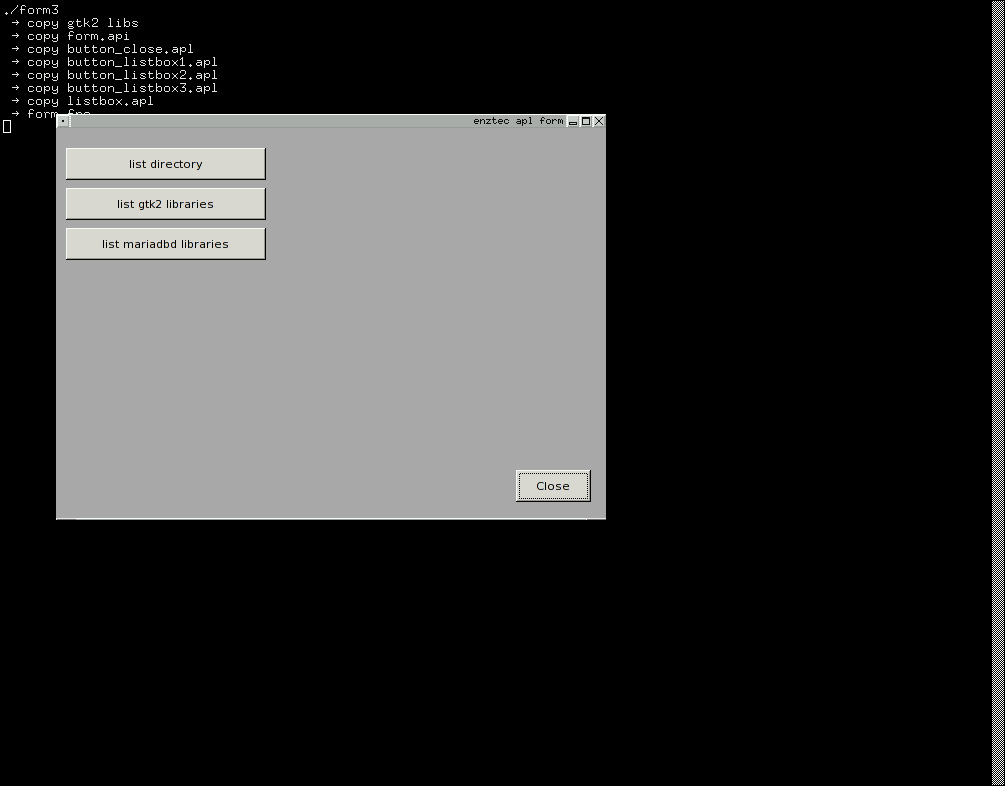The width and height of the screenshot is (1005, 786).
Task: Minimize the enztec apl form window
Action: 573,121
